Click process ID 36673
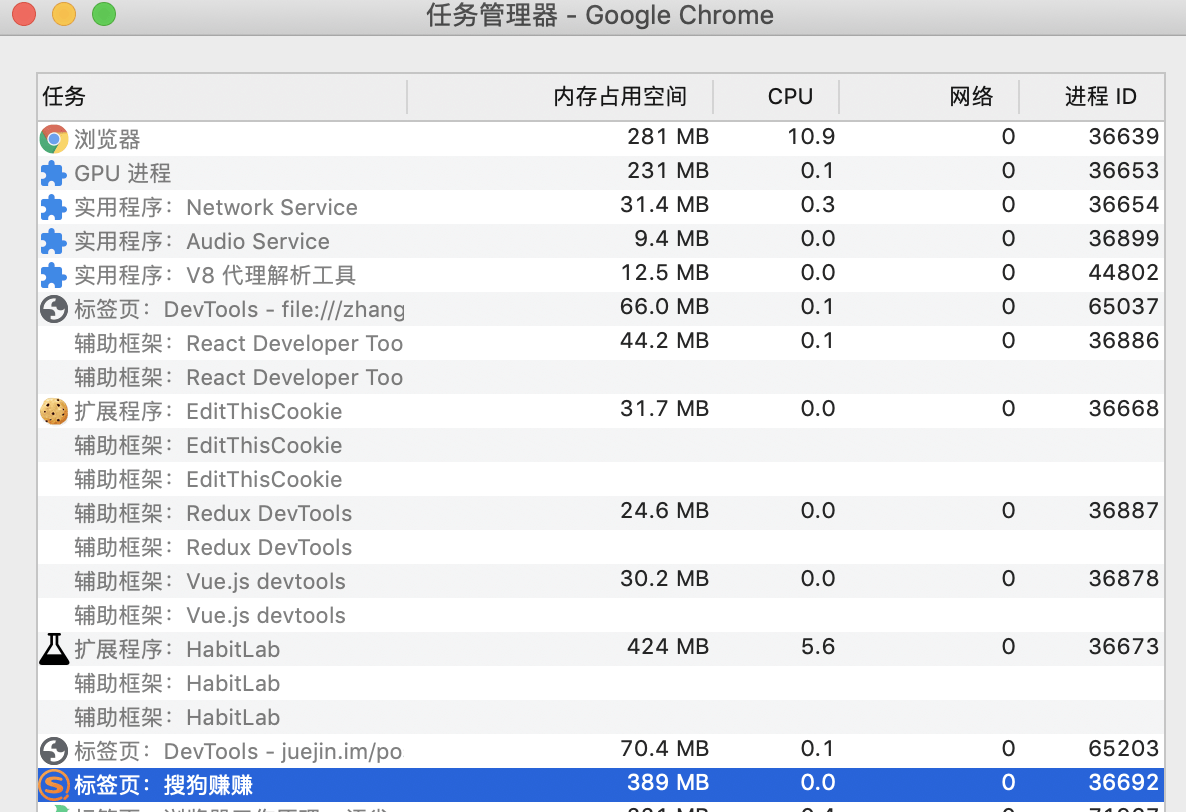The height and width of the screenshot is (812, 1186). tap(1123, 647)
